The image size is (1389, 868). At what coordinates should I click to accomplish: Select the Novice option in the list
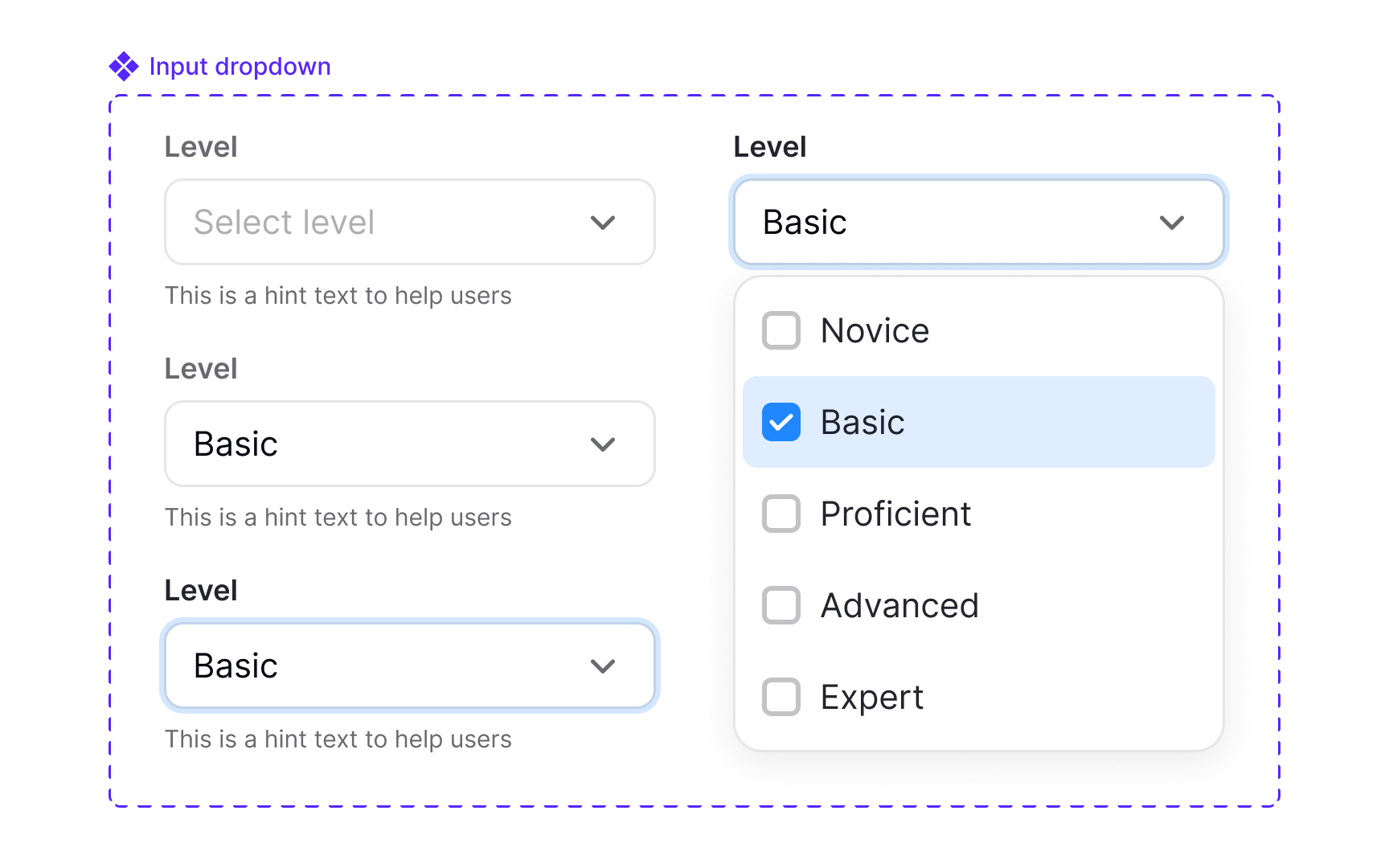874,330
